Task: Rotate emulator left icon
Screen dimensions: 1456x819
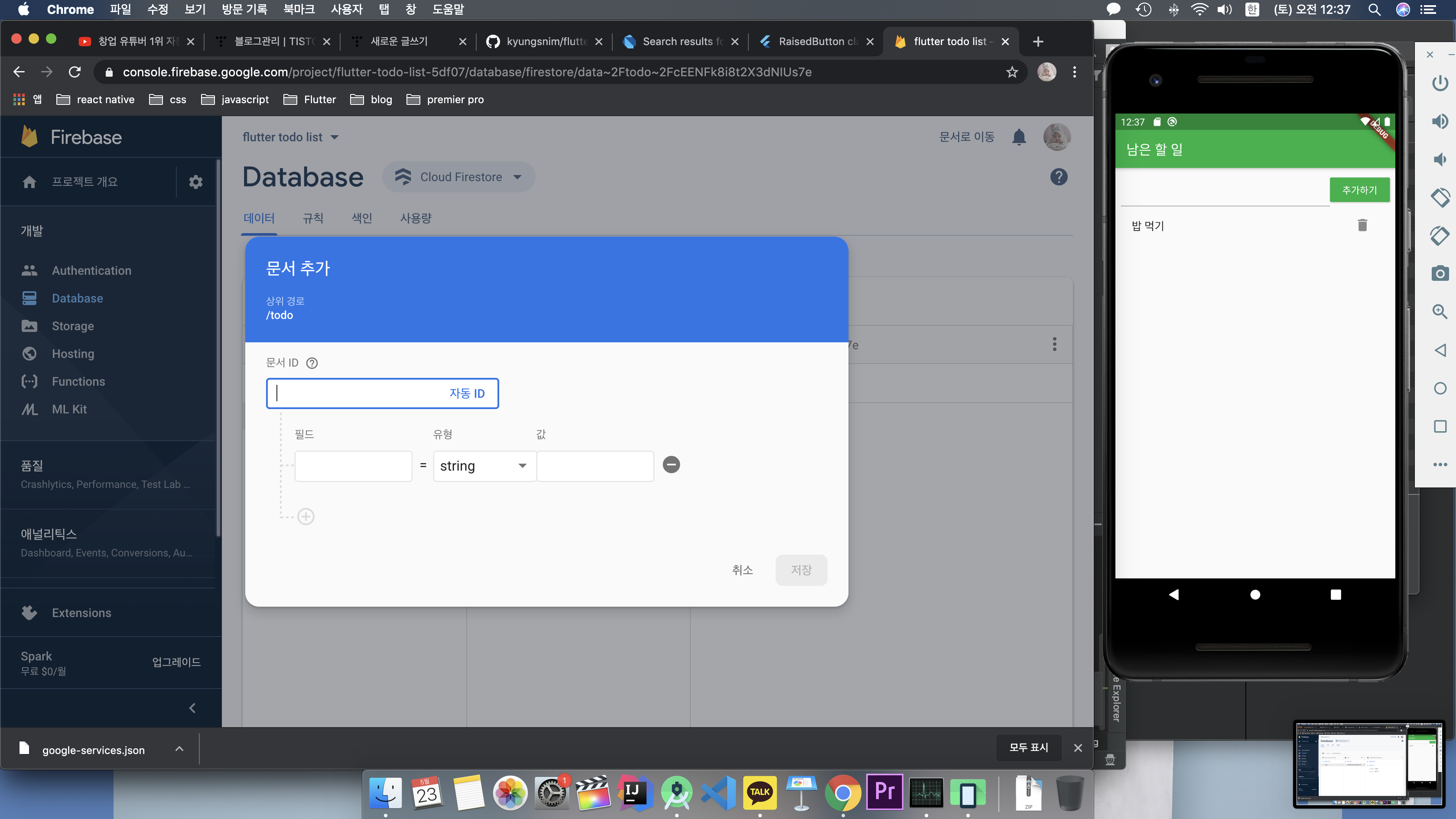Action: [x=1440, y=198]
